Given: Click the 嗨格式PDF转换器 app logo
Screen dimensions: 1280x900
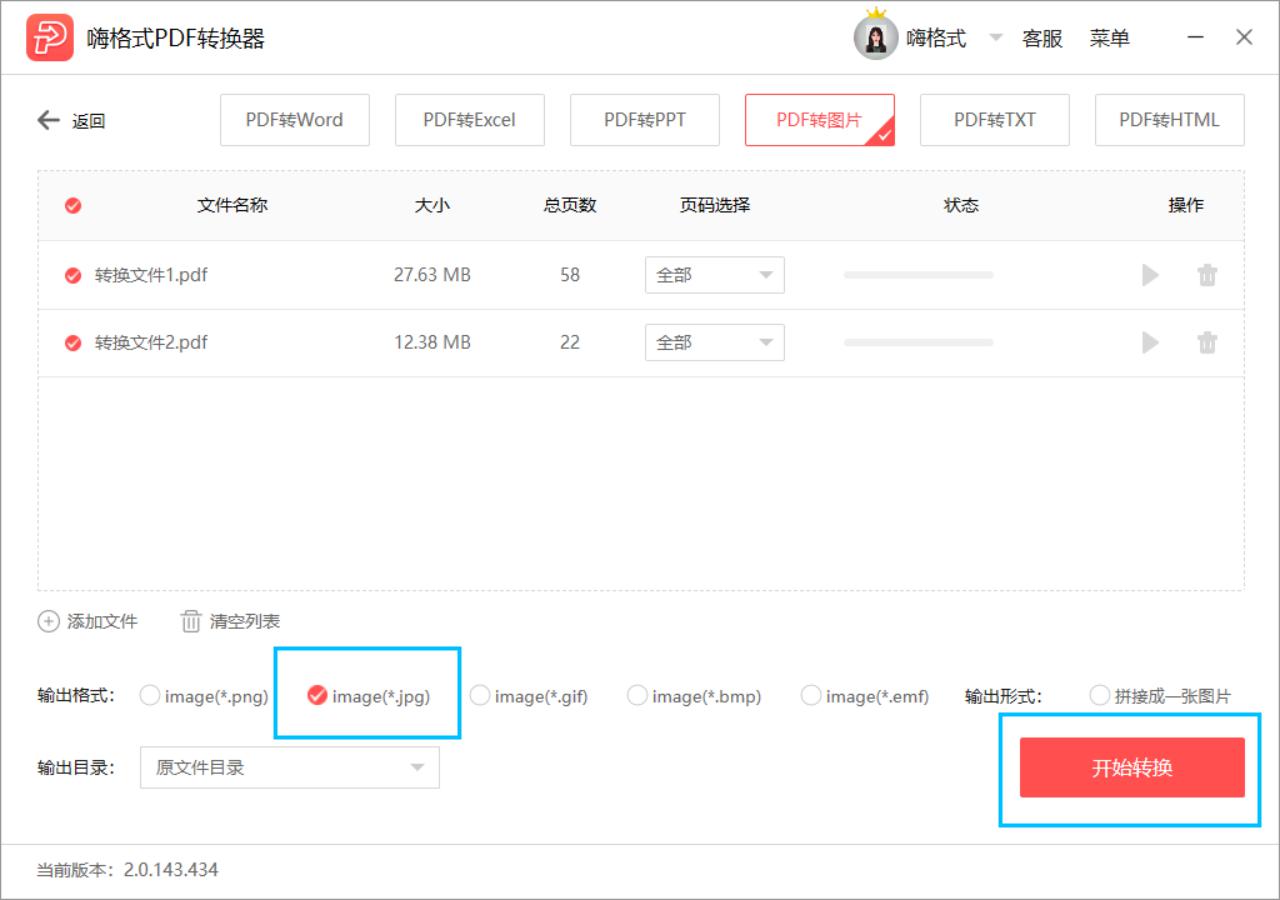Looking at the screenshot, I should click(x=50, y=38).
